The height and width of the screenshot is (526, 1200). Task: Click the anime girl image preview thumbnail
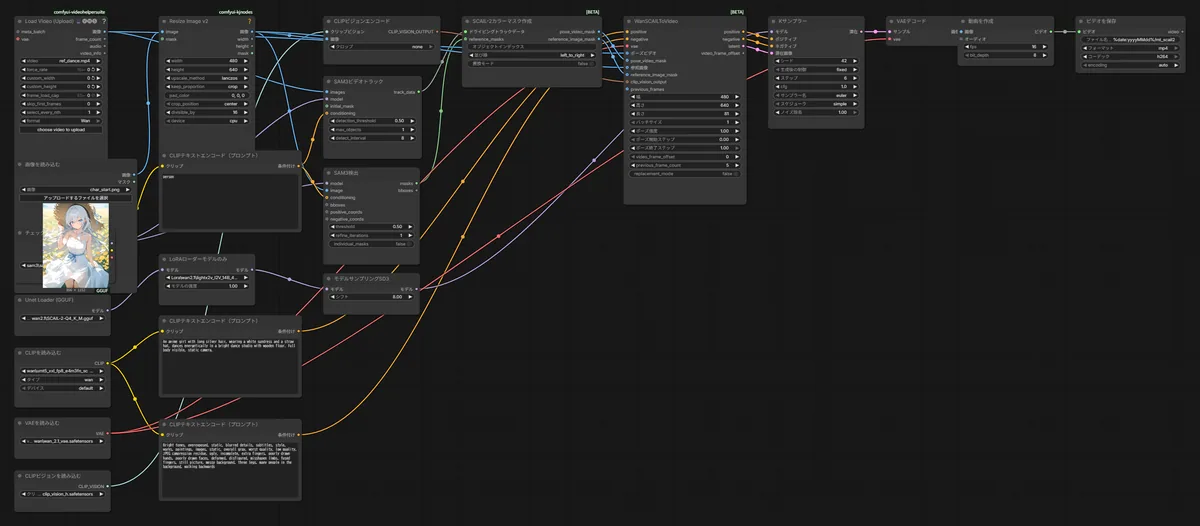tap(77, 244)
